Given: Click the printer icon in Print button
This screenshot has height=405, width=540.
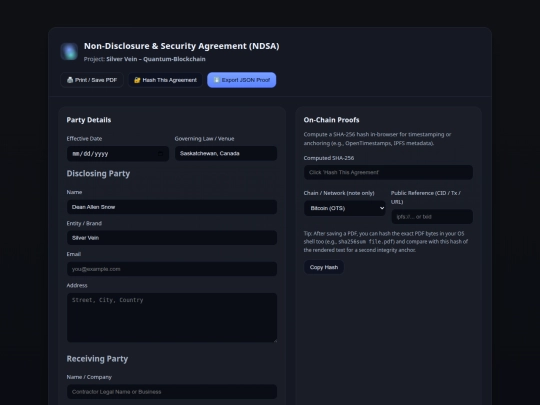Looking at the screenshot, I should (70, 80).
